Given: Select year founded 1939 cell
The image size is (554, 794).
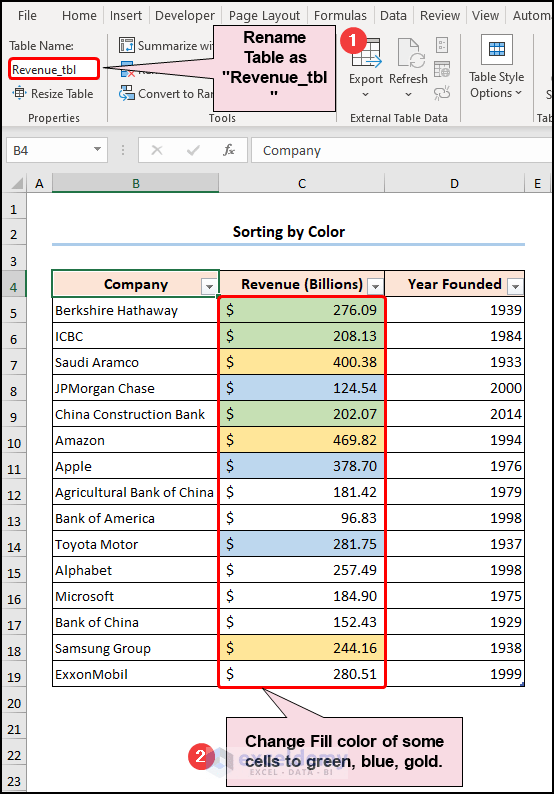Looking at the screenshot, I should [x=454, y=310].
